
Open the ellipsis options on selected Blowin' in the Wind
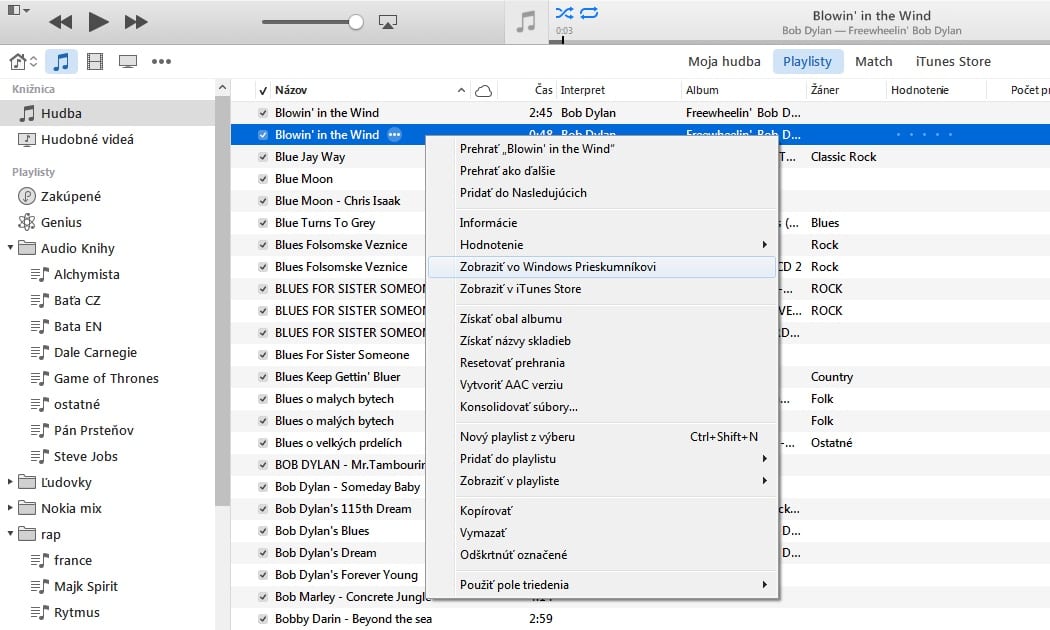pos(394,135)
